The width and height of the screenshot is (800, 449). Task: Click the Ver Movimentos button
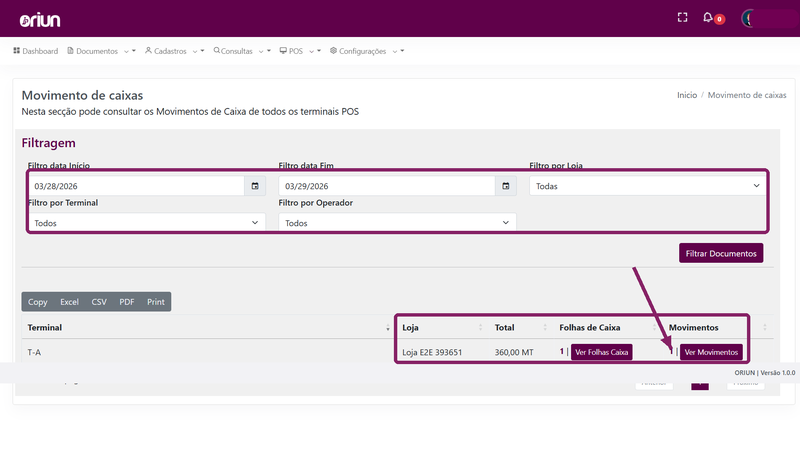click(x=711, y=352)
